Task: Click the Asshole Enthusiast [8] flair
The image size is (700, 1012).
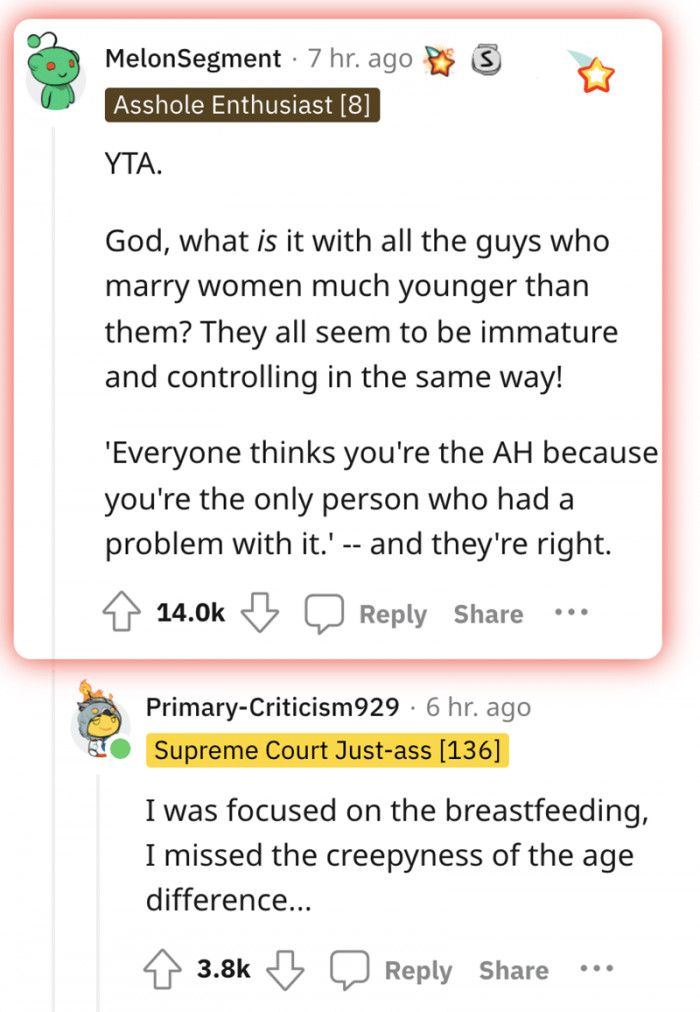Action: click(241, 104)
